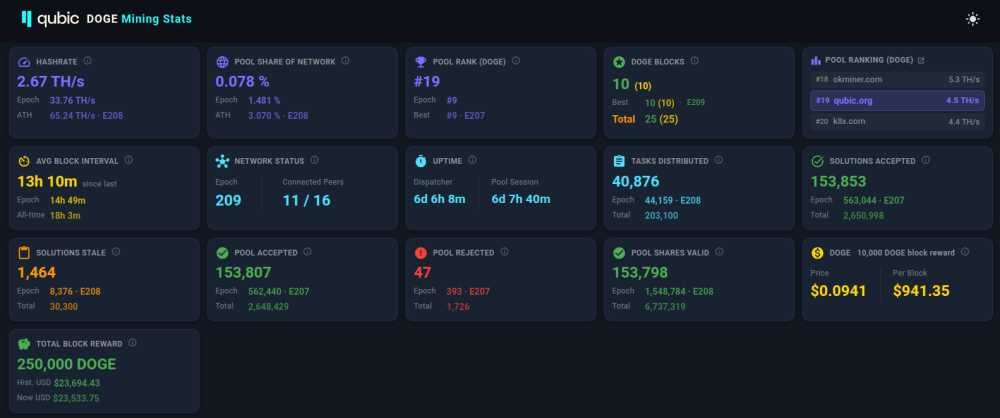Select okminer.com row in pool ranking
The image size is (1000, 418).
(x=897, y=79)
